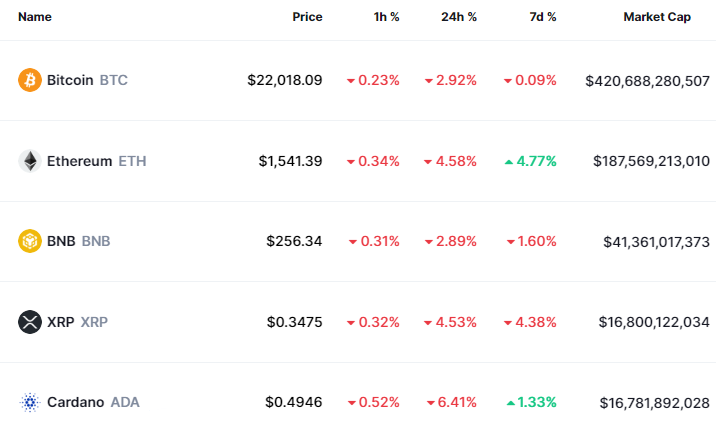
Task: Click Bitcoin market cap $420,688,280,507
Action: click(x=648, y=80)
